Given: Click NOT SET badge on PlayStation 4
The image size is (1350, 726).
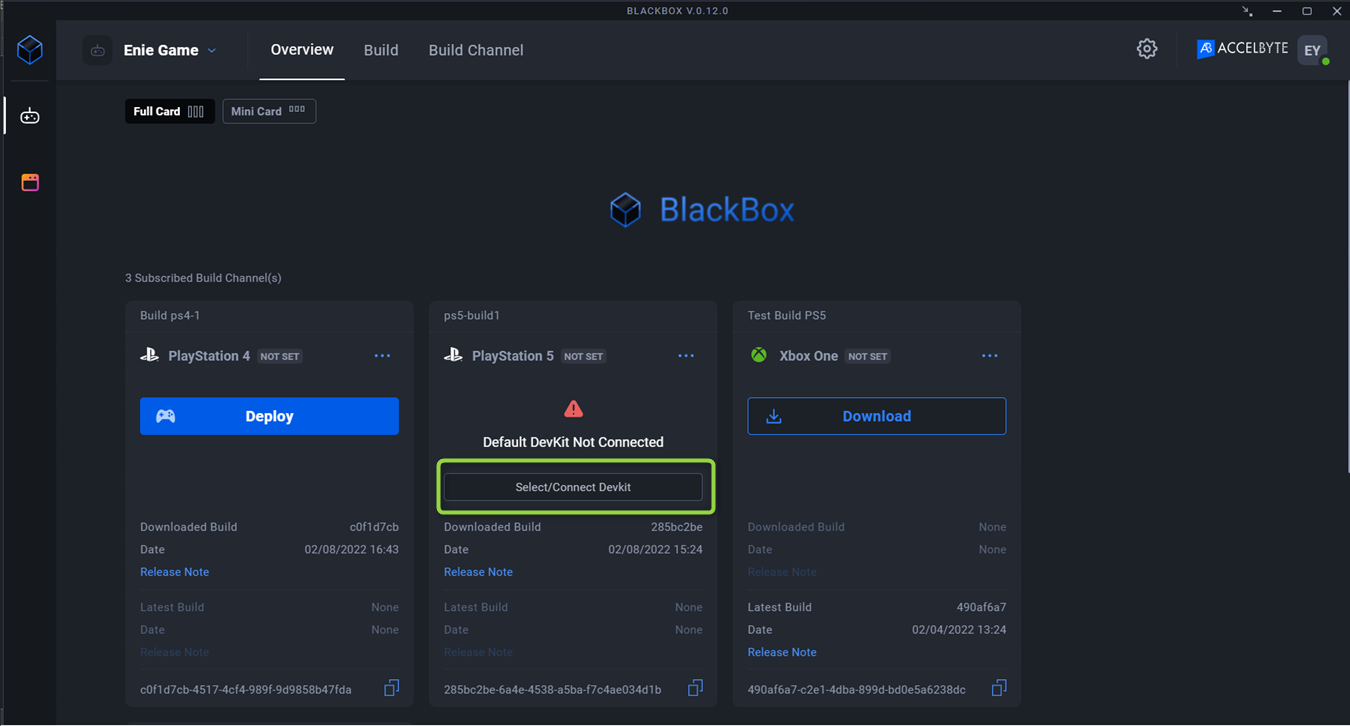Looking at the screenshot, I should click(280, 356).
